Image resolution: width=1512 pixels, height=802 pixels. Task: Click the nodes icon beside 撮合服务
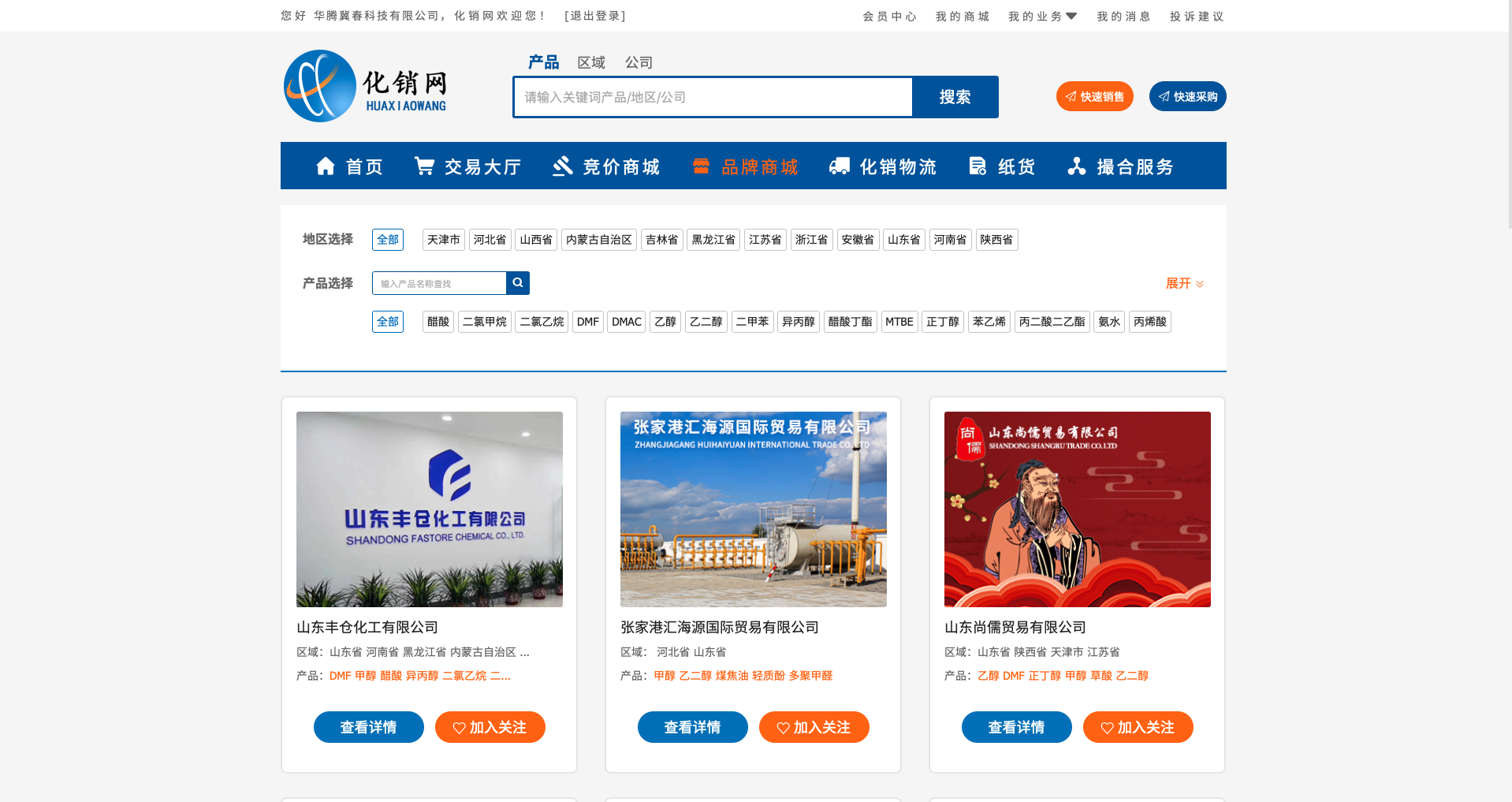1077,166
